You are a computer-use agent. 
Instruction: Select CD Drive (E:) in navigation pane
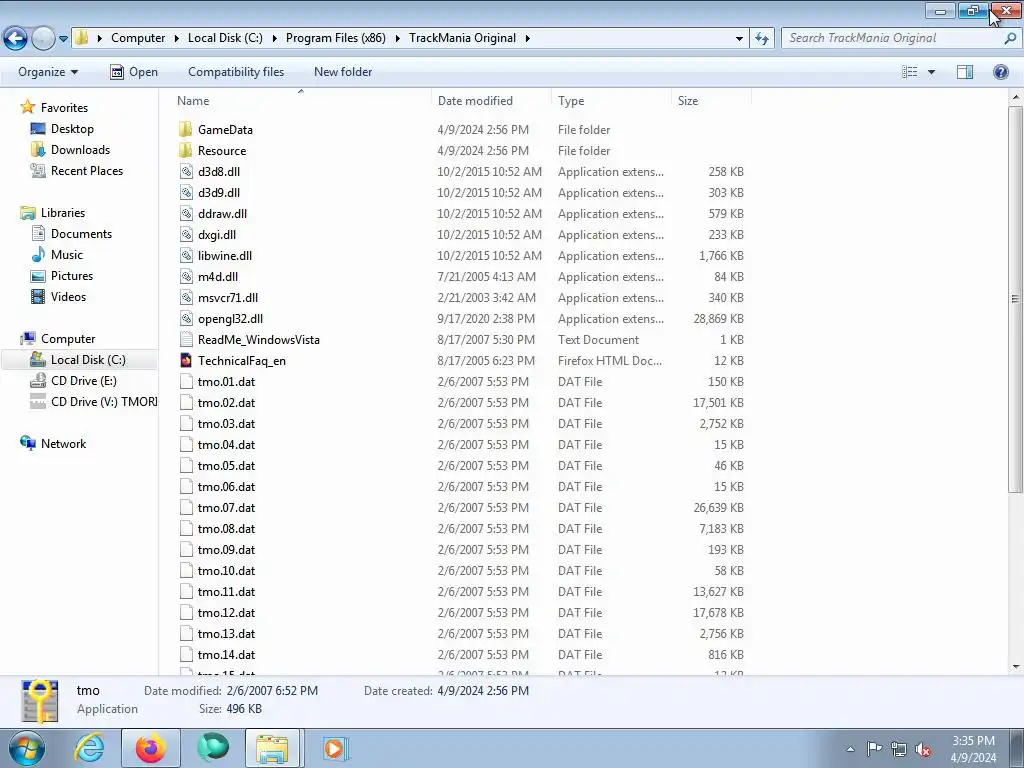(84, 381)
